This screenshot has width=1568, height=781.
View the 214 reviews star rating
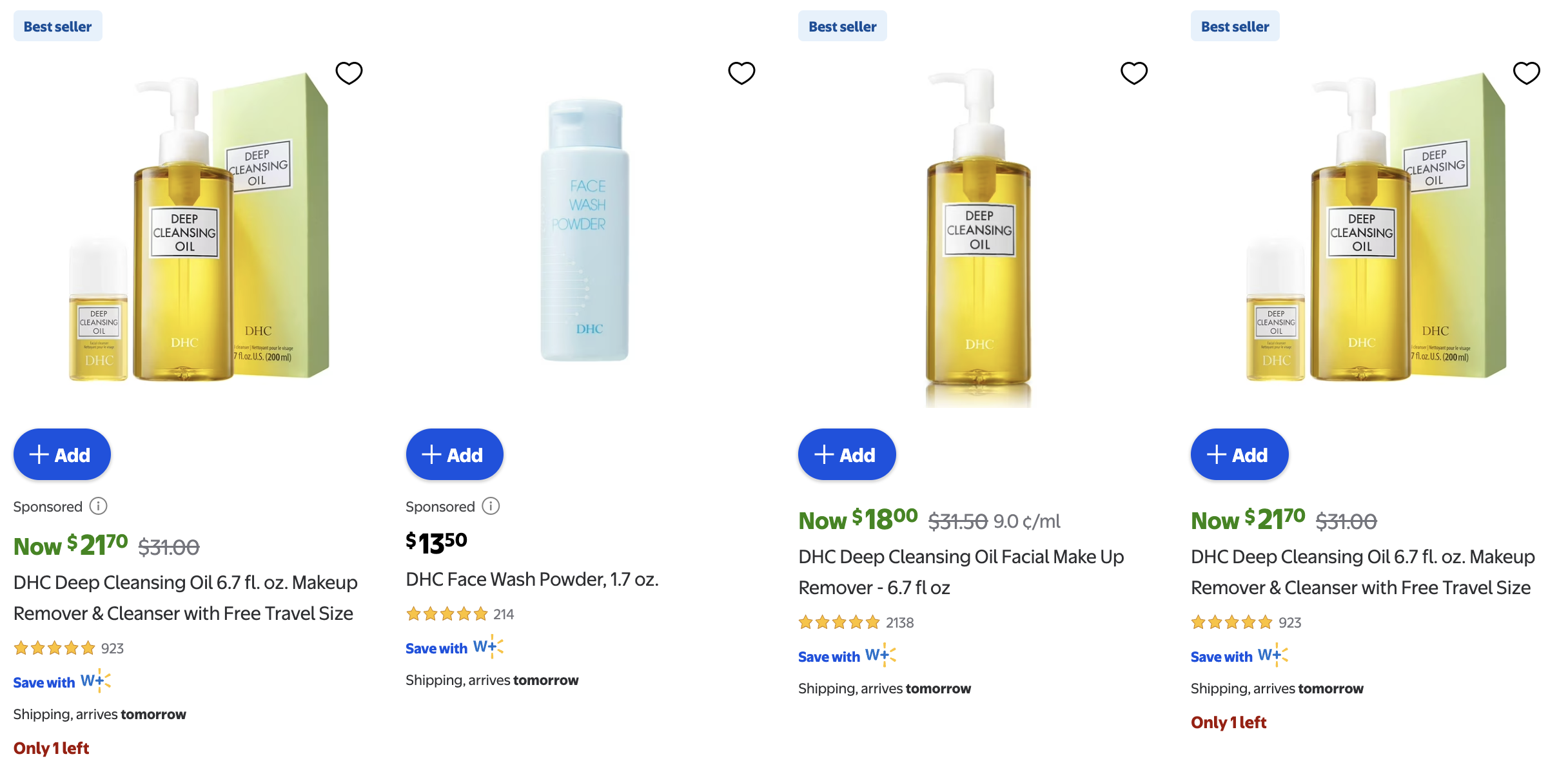click(446, 614)
